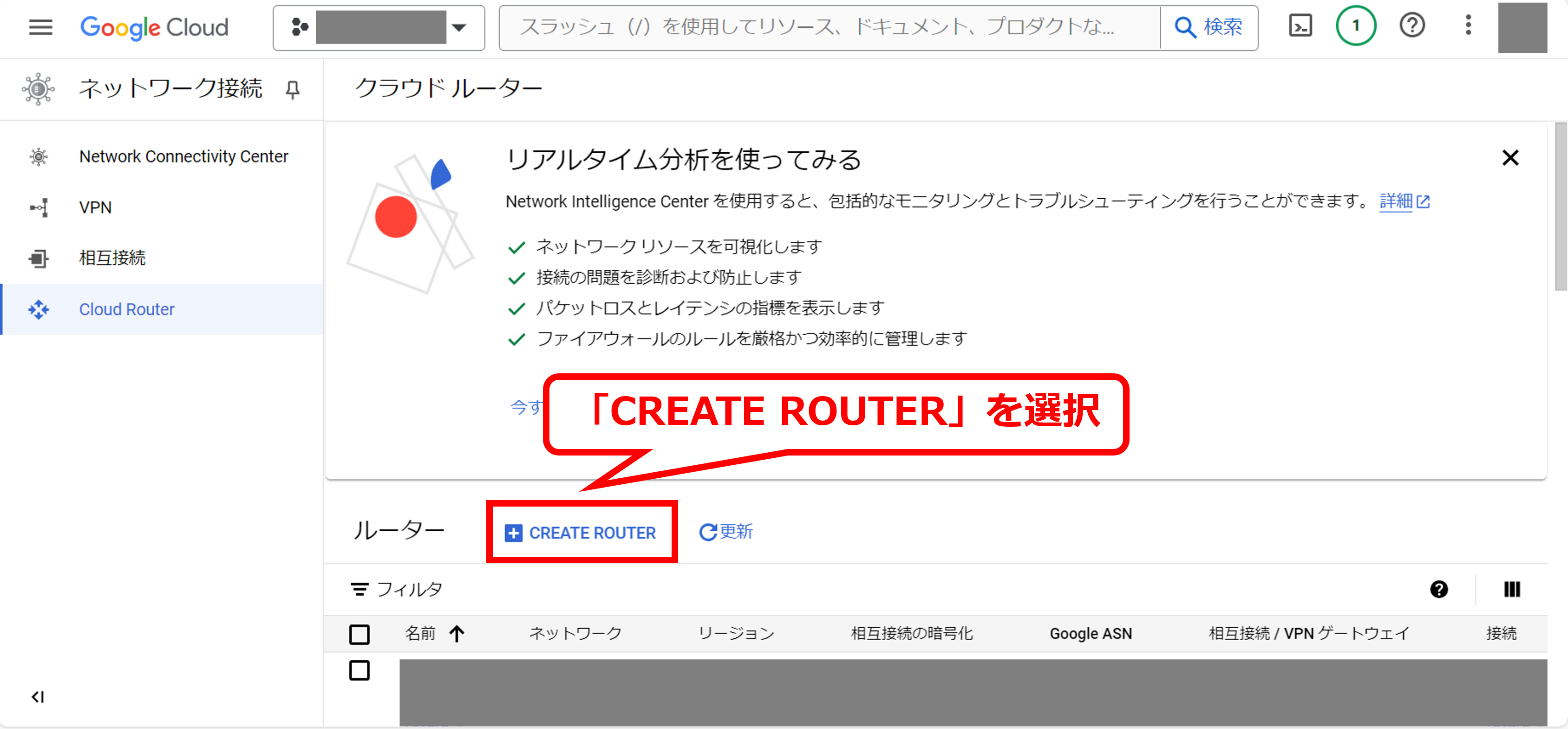Screen dimensions: 1568x729
Task: Check the first router row checkbox
Action: tap(359, 670)
